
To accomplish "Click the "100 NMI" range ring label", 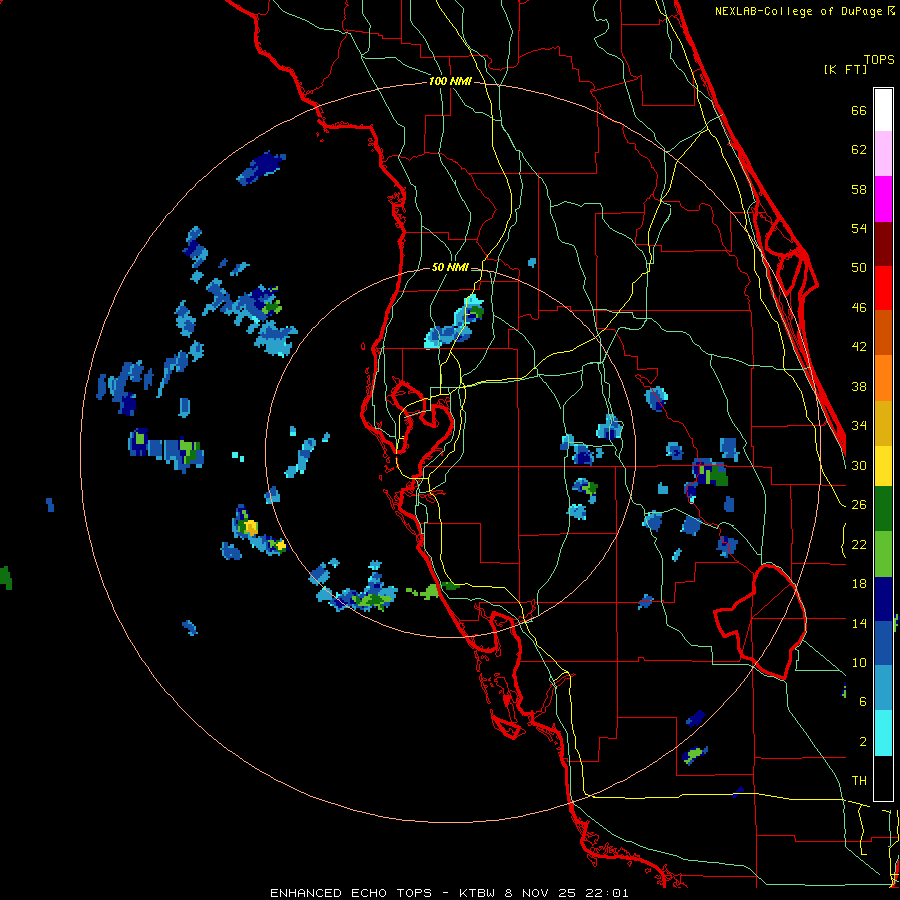I will coord(450,81).
